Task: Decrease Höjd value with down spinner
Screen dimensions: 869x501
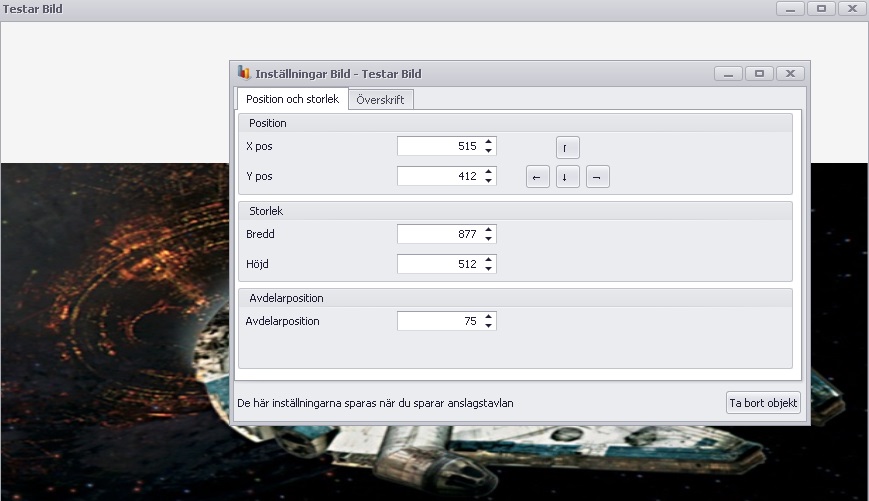Action: [x=488, y=268]
